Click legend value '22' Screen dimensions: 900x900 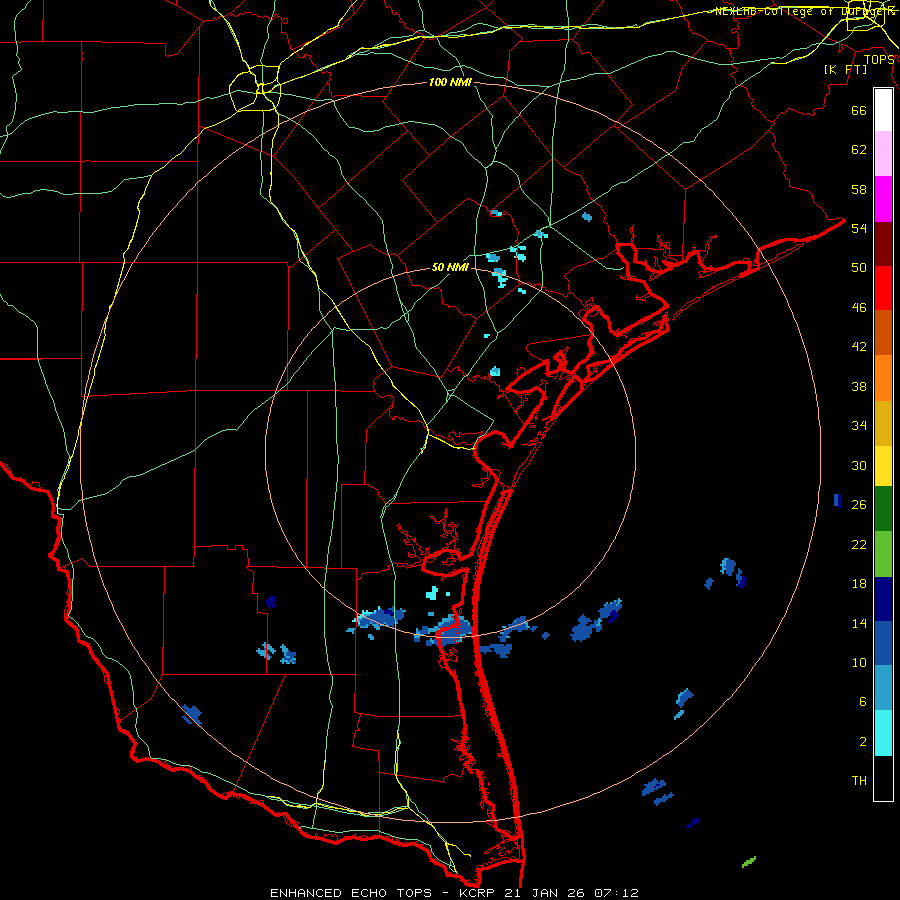pos(859,544)
